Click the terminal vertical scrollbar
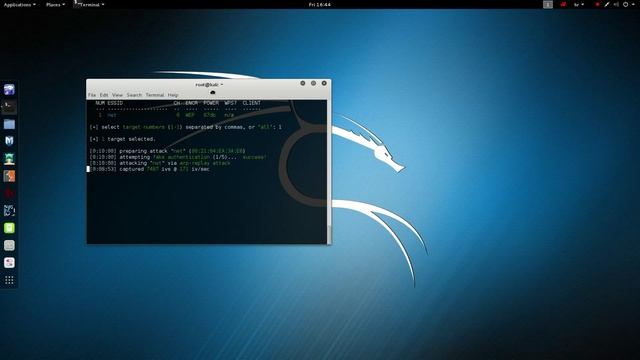 coord(329,171)
